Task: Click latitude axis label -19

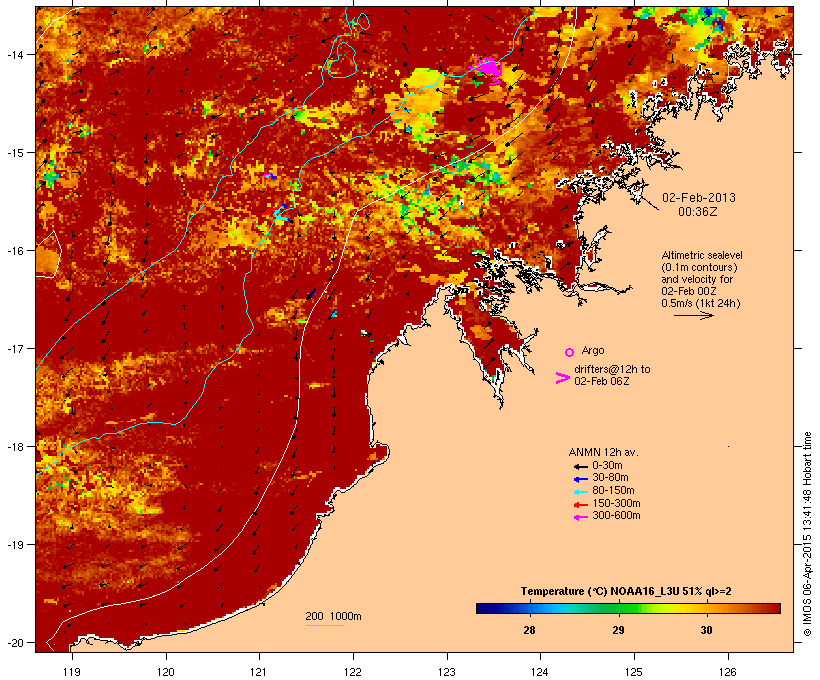Action: (14, 545)
